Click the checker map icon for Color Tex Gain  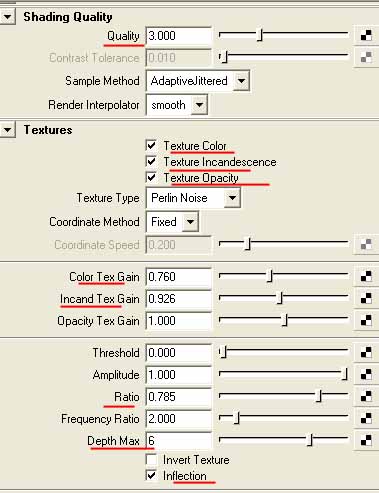366,277
